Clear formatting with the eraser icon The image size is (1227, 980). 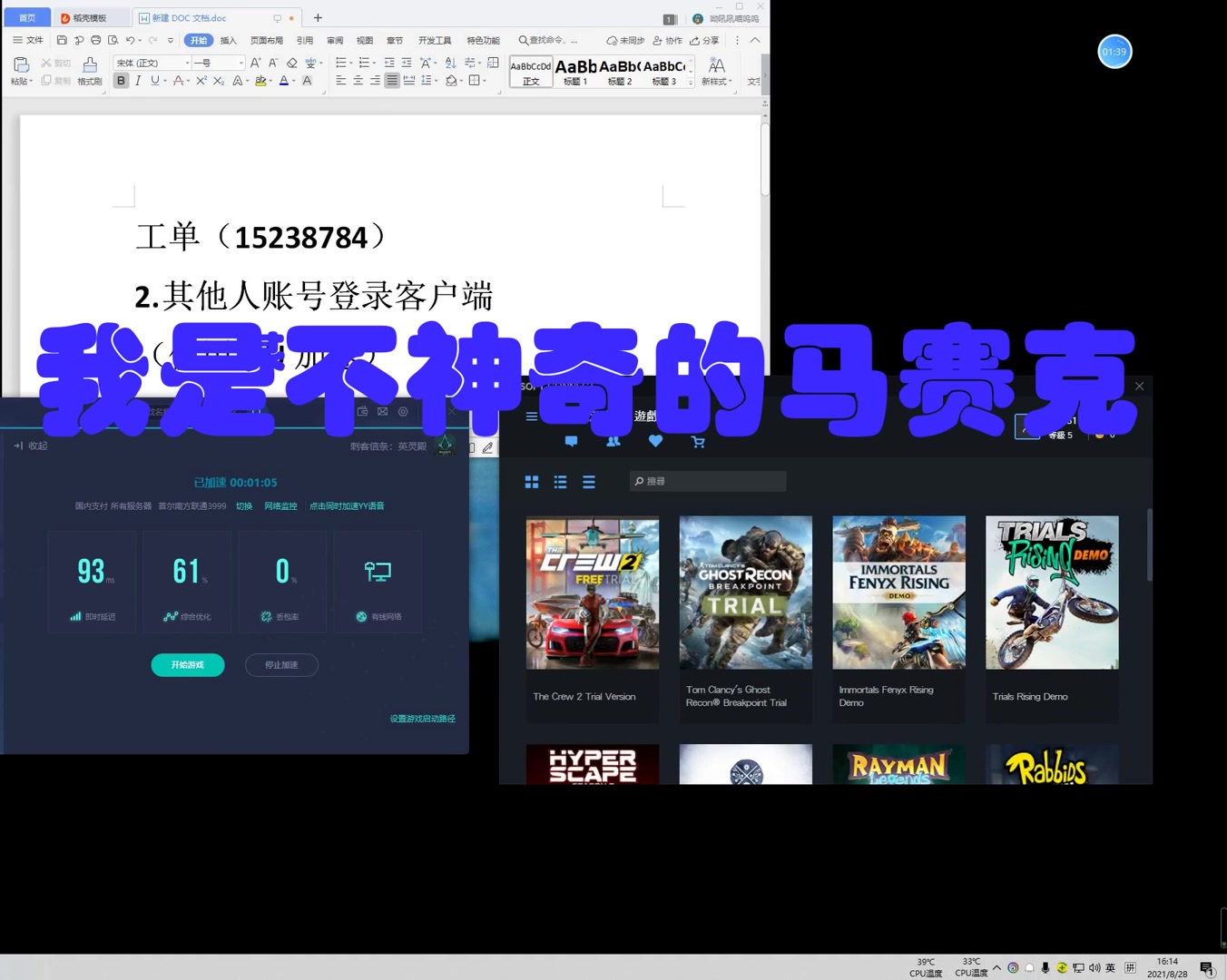point(291,63)
